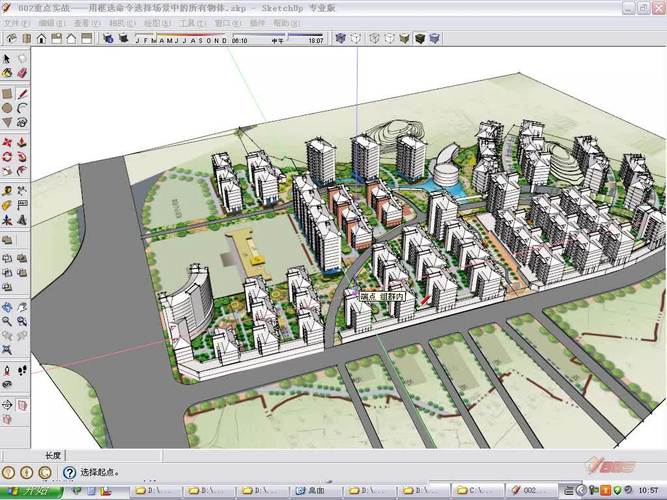Image resolution: width=667 pixels, height=500 pixels.
Task: Open the 查看 (View) menu
Action: (x=87, y=23)
